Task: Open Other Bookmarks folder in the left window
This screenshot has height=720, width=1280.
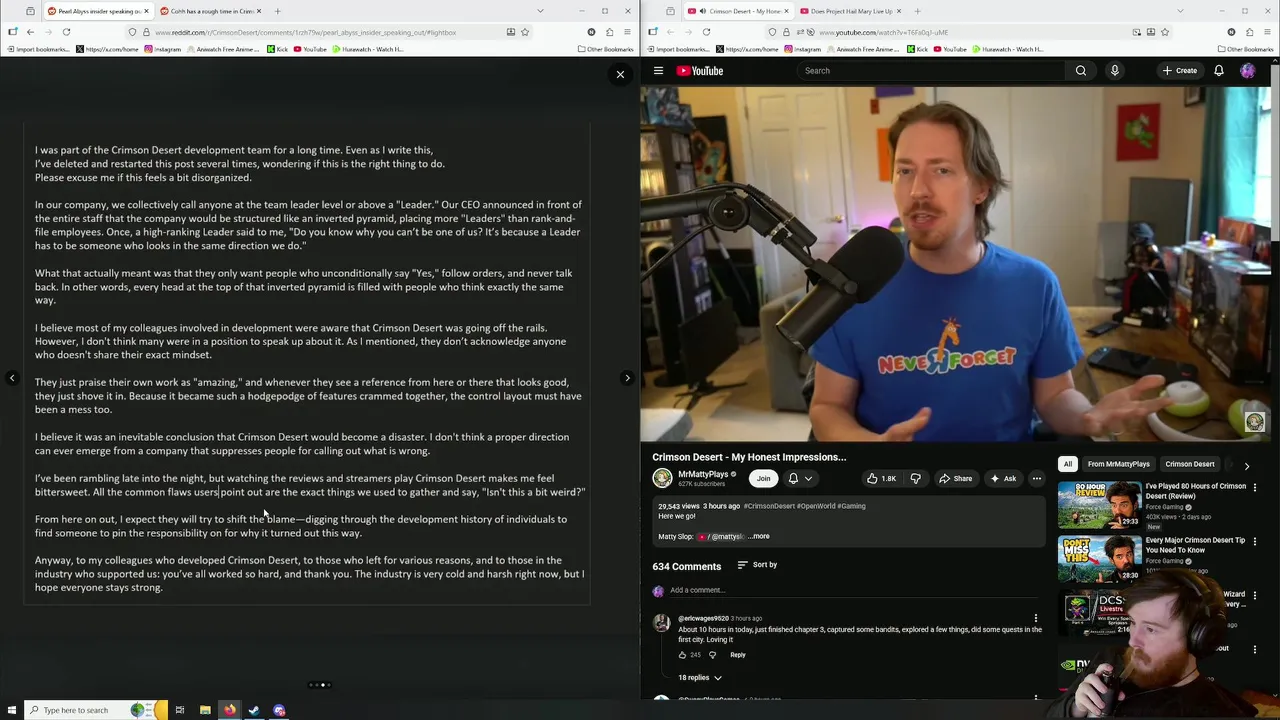Action: click(x=604, y=49)
